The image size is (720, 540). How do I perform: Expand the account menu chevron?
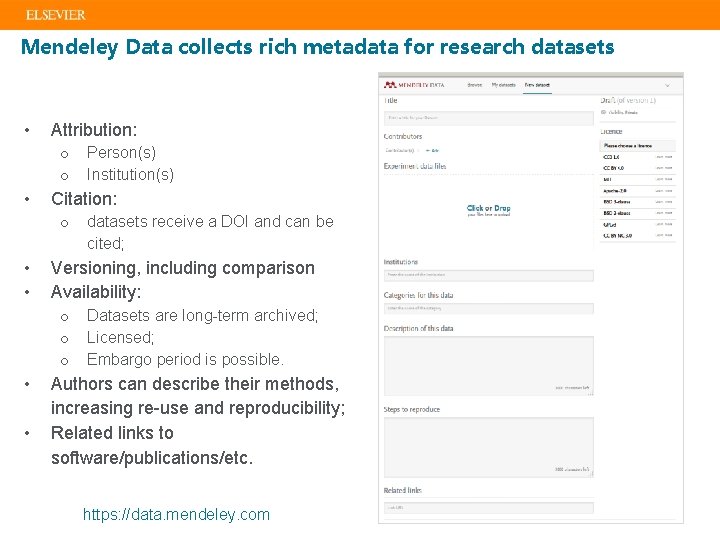coord(667,85)
